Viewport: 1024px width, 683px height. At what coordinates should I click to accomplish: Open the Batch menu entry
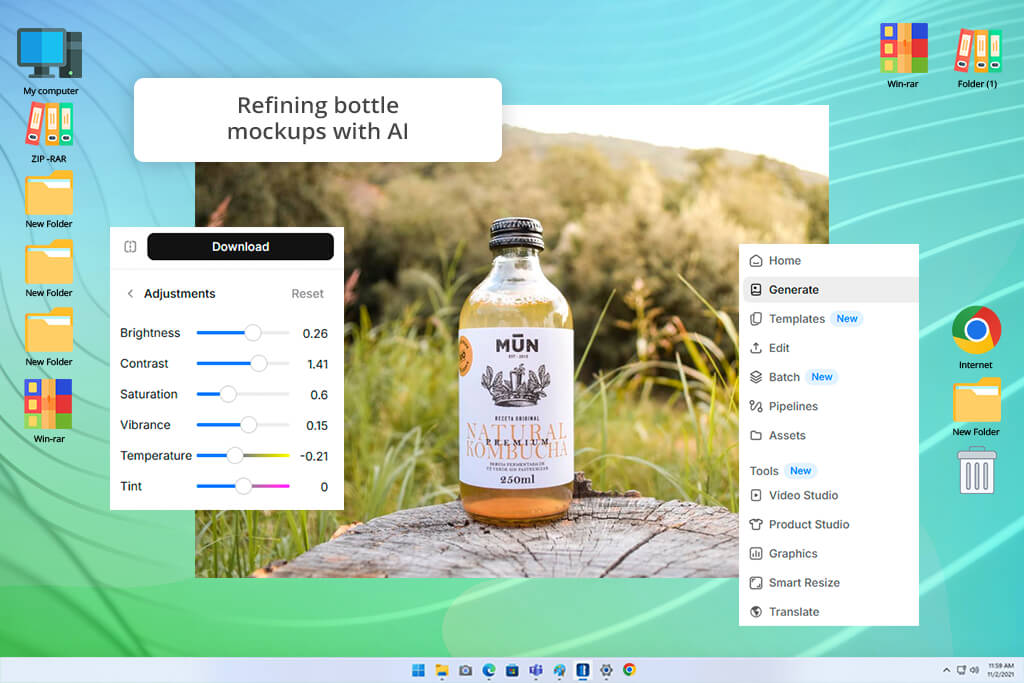click(829, 377)
